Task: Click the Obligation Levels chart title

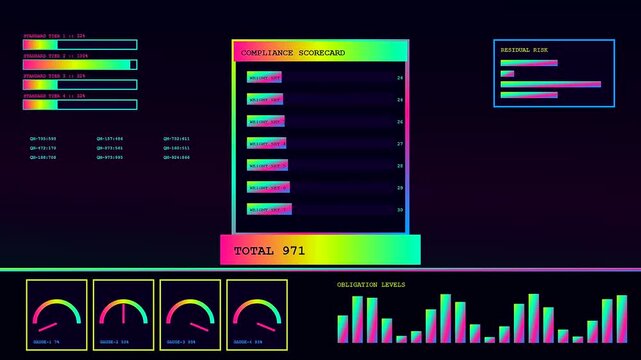Action: (371, 284)
